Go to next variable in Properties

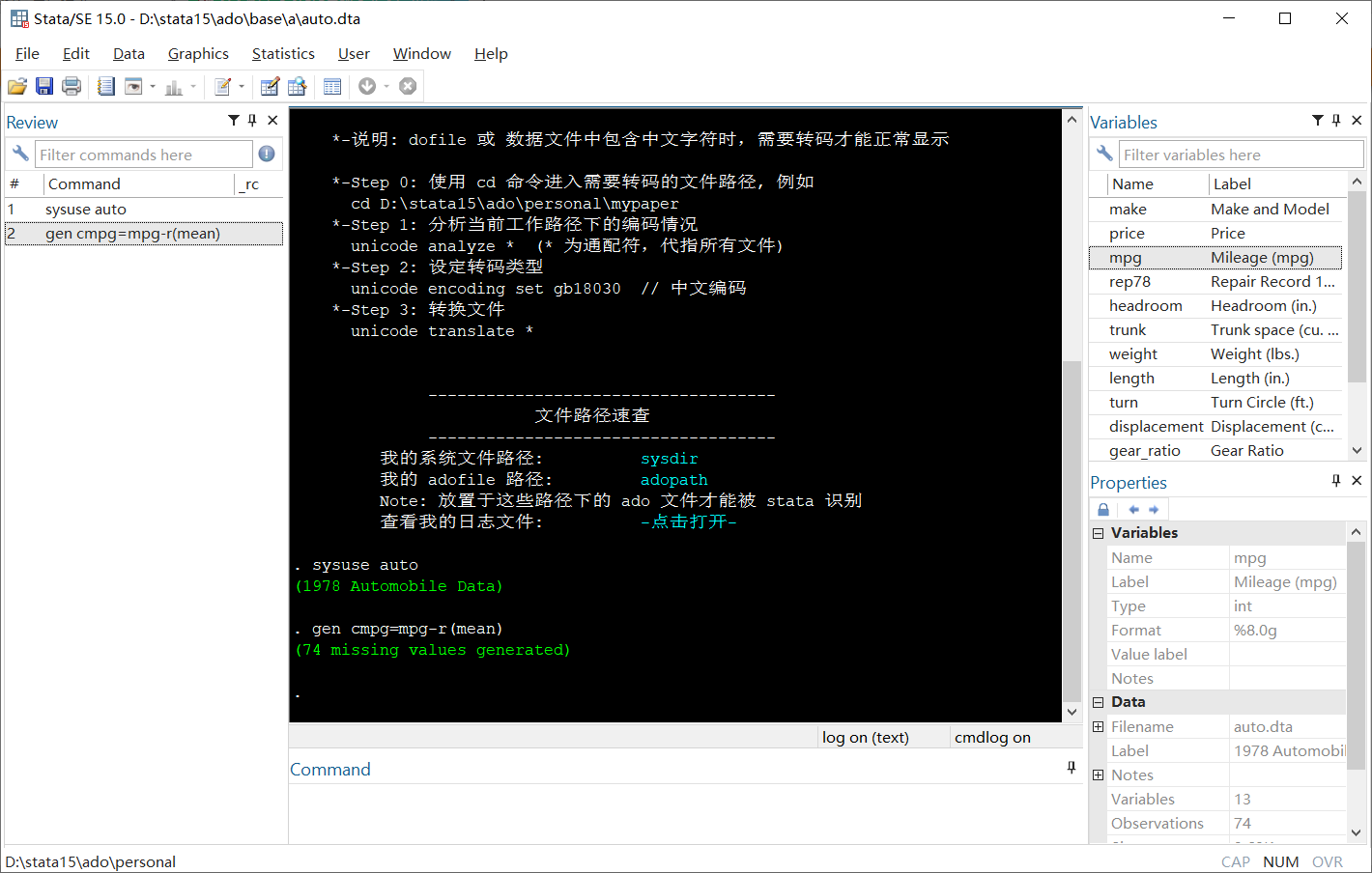1154,510
